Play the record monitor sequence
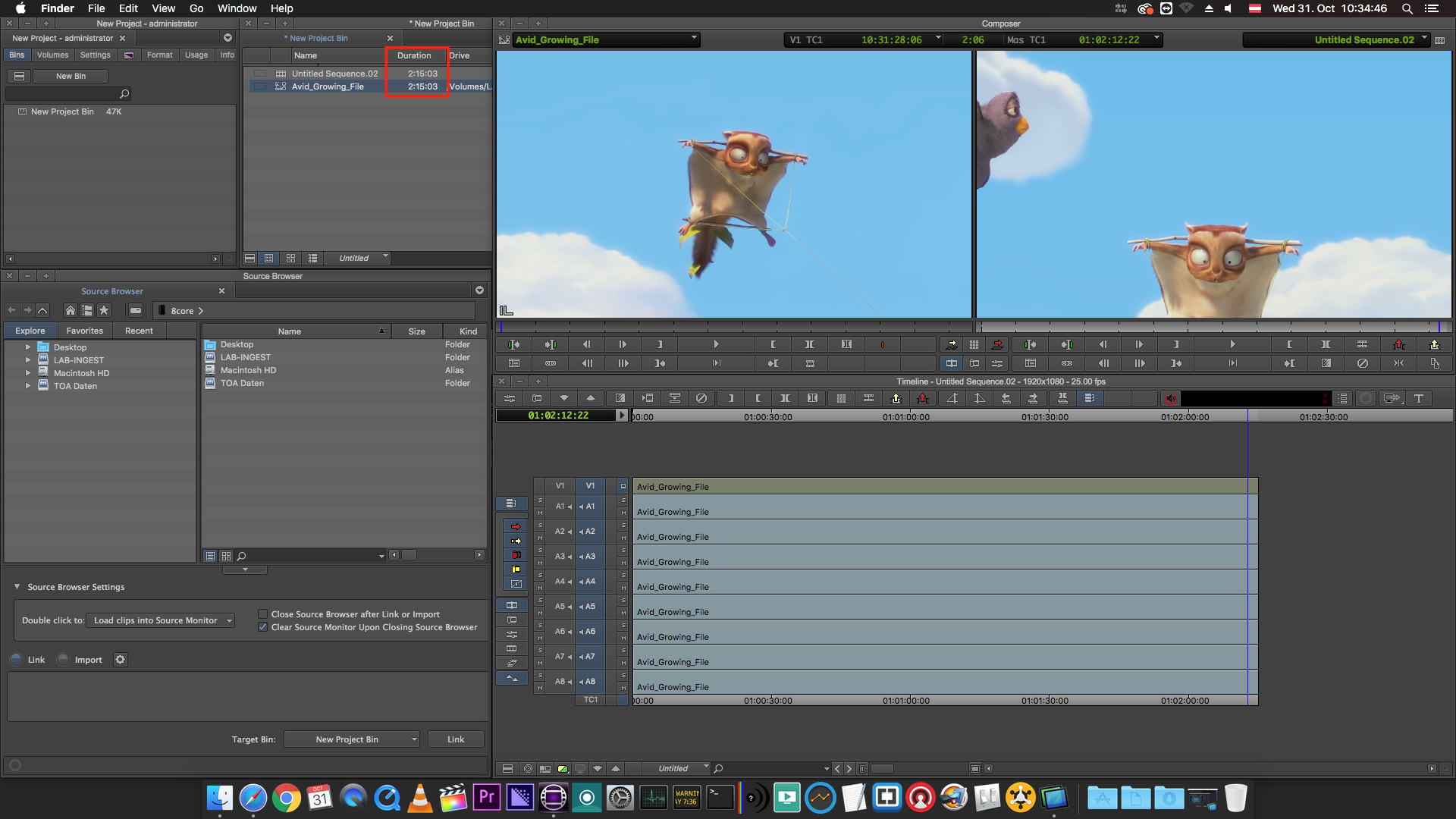 (1232, 344)
